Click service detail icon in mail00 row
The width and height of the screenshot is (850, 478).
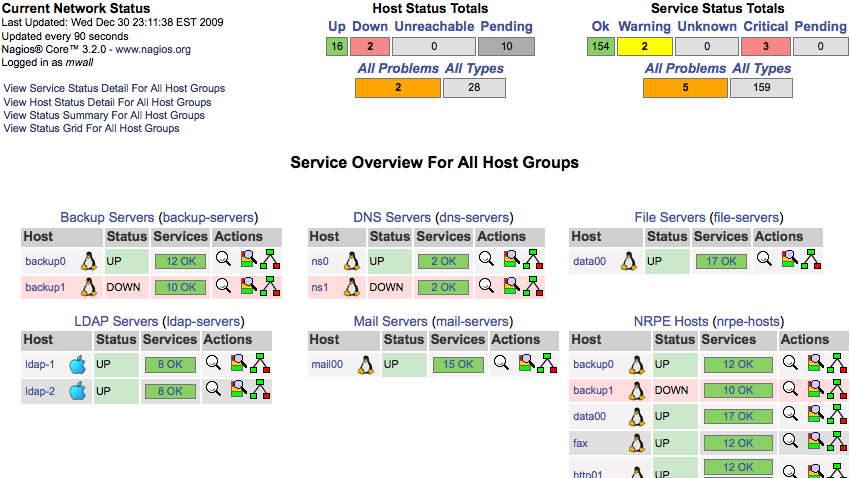(523, 363)
